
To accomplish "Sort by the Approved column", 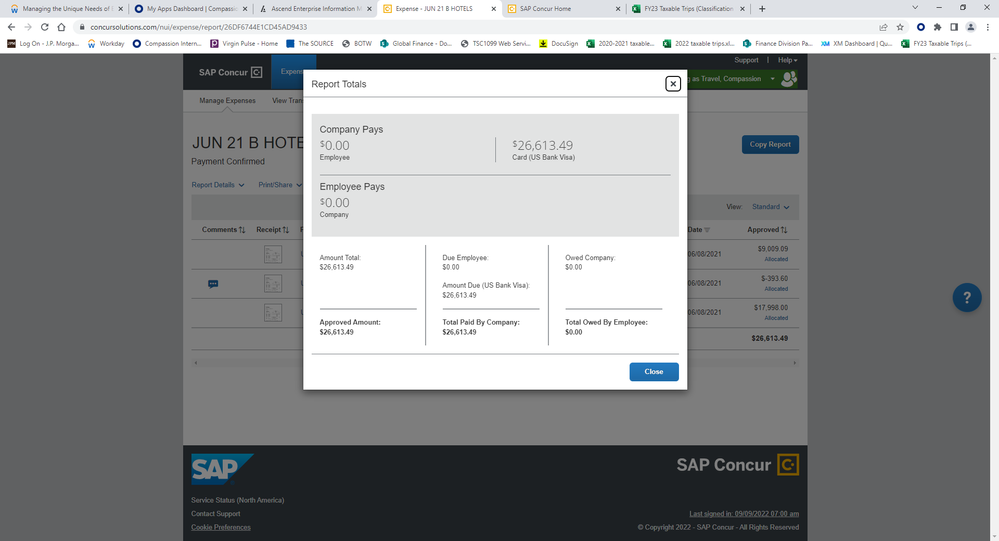I will coord(767,229).
